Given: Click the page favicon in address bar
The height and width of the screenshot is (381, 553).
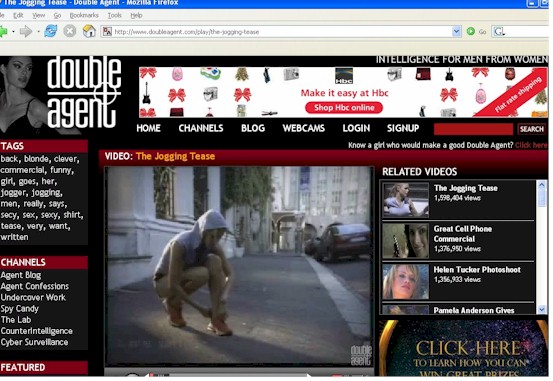Looking at the screenshot, I should click(107, 32).
